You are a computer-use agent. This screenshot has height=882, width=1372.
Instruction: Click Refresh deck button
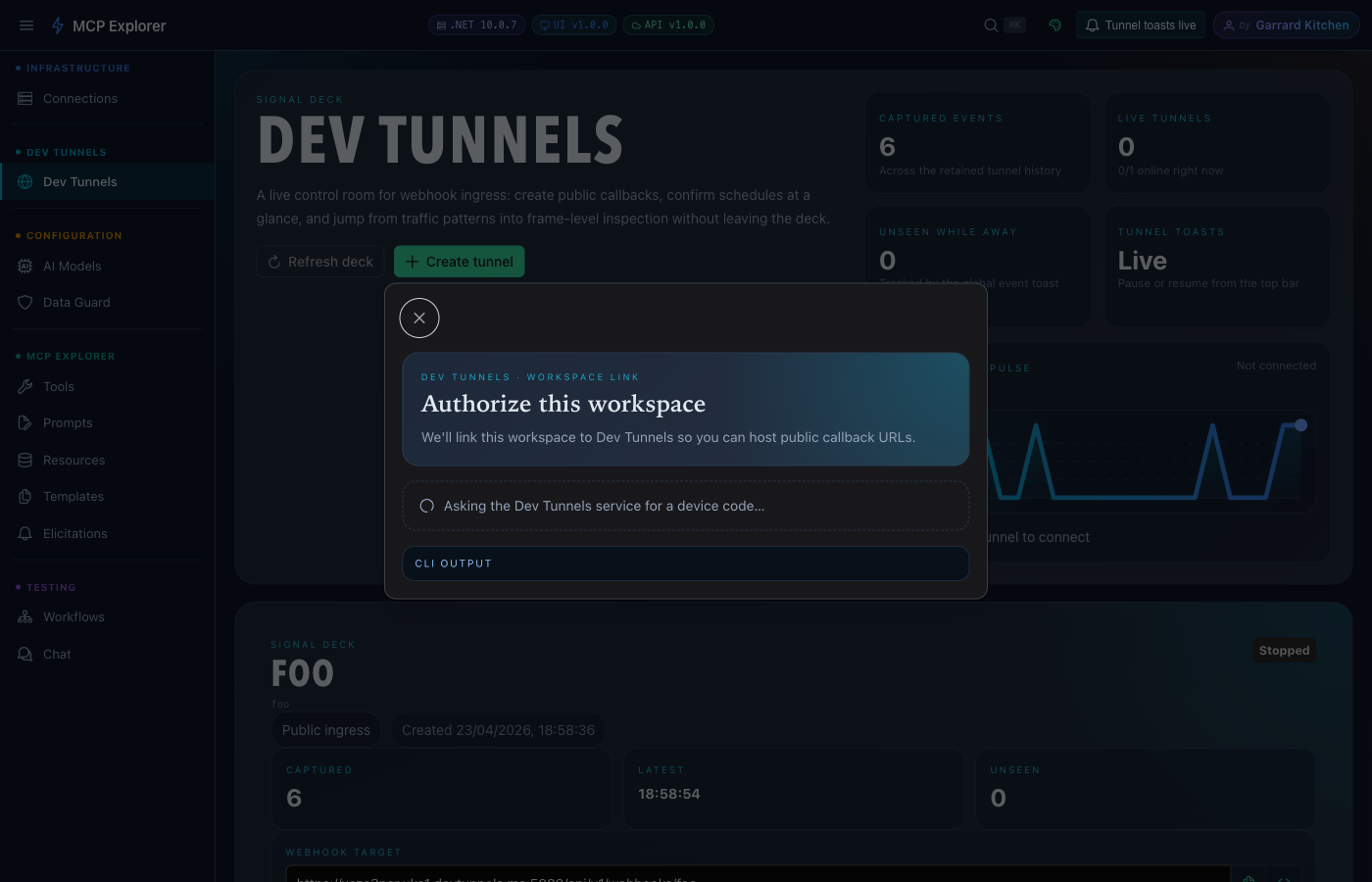320,262
